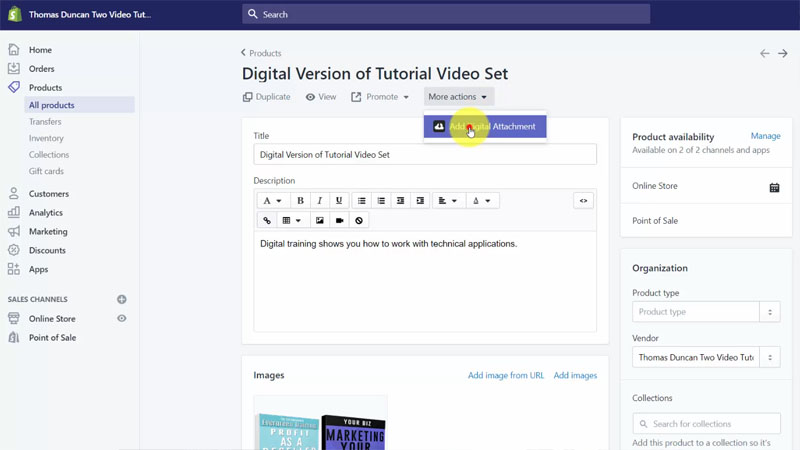Click Manage product availability link
The image size is (800, 450).
pyautogui.click(x=765, y=136)
